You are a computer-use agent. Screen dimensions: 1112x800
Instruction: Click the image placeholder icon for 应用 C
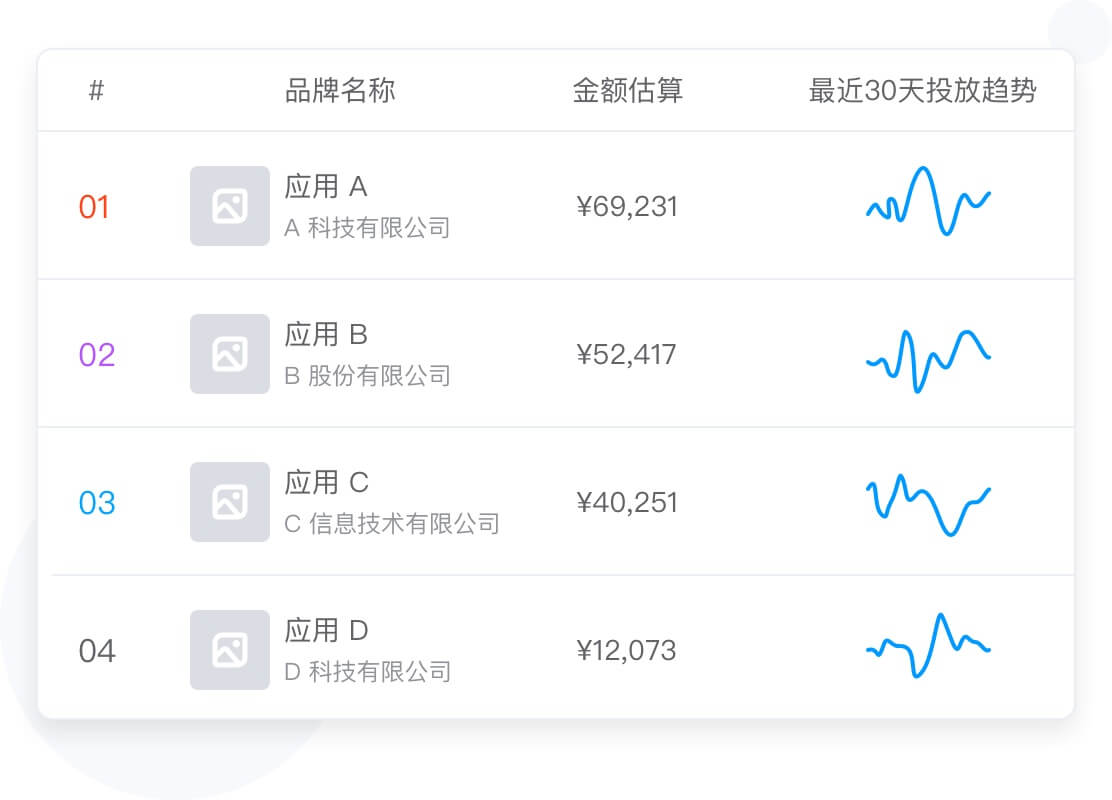click(229, 502)
